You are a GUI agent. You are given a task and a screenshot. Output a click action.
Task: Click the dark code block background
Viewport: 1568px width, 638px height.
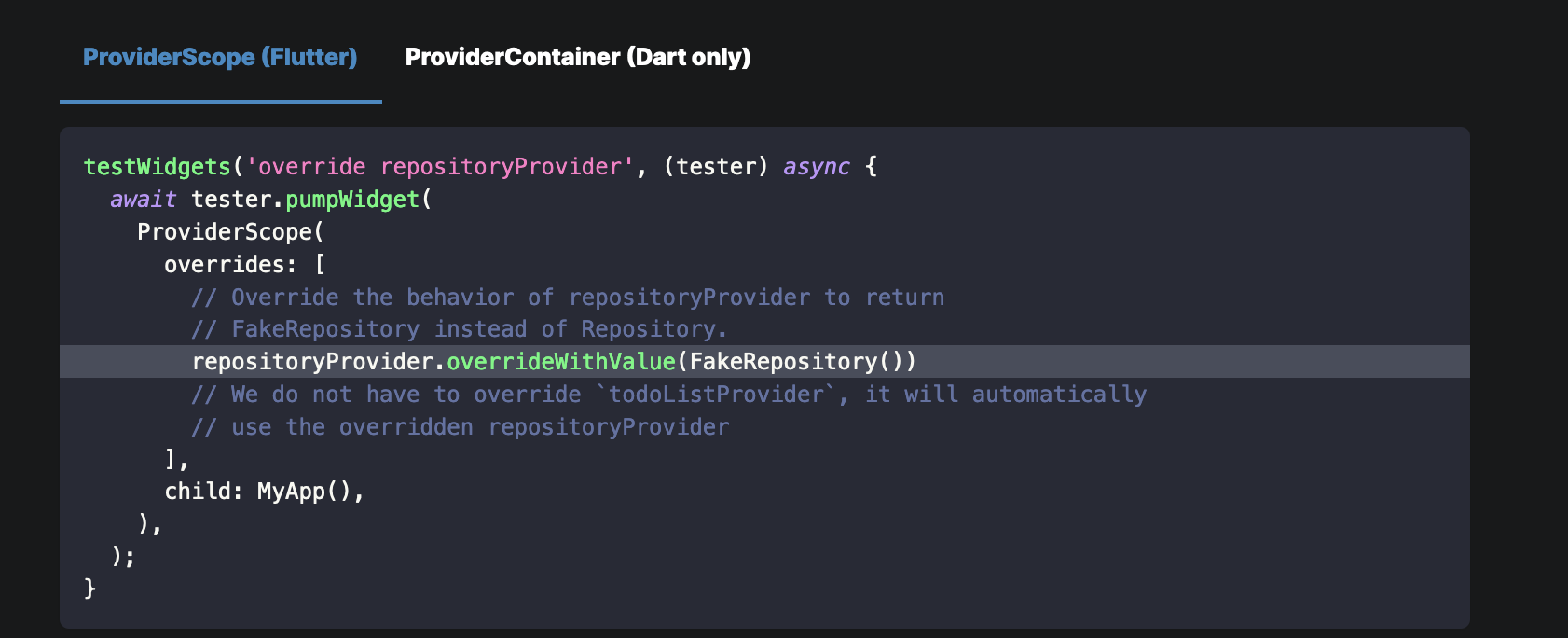[x=1212, y=560]
